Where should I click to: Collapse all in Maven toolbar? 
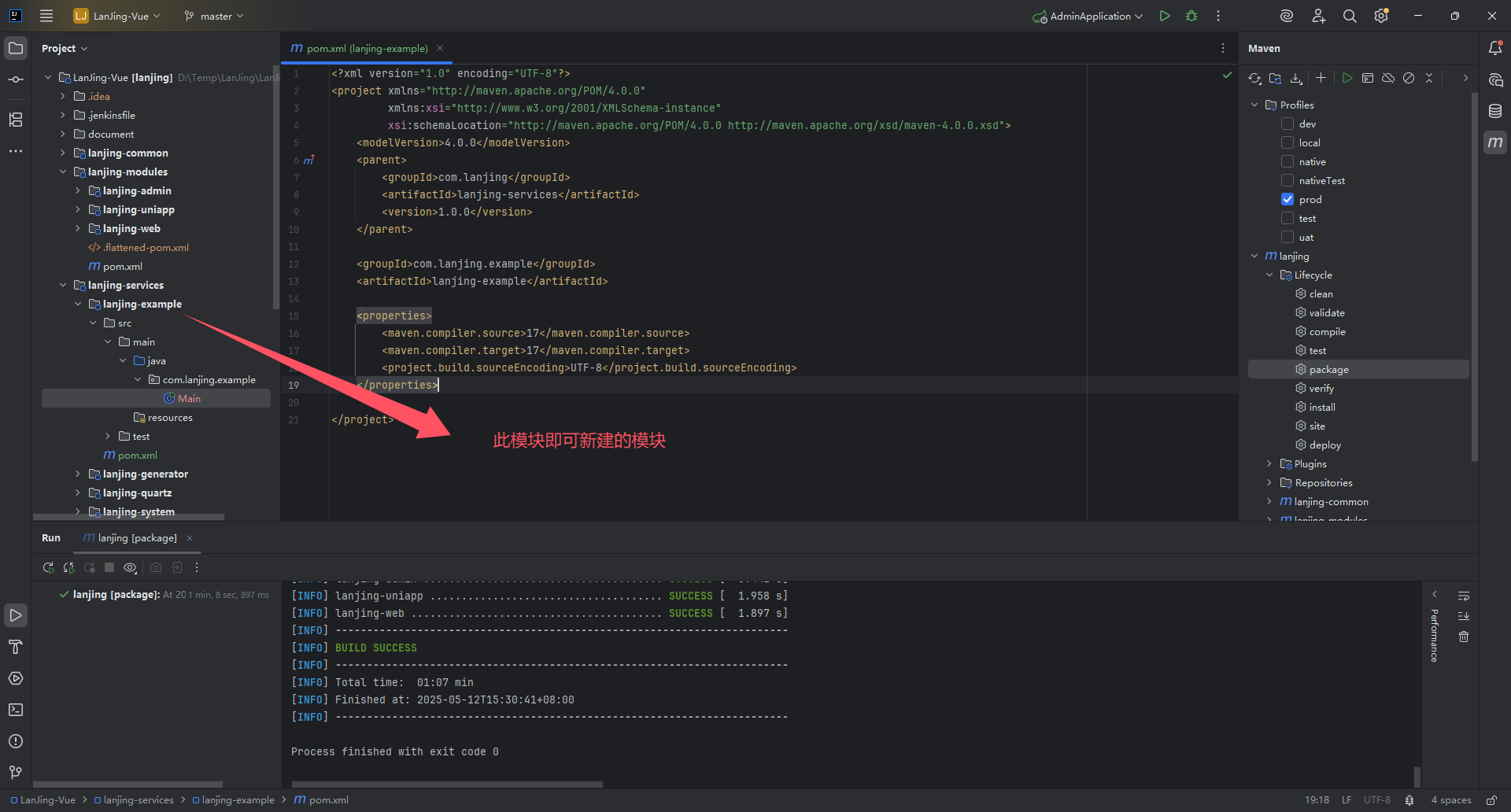click(1429, 78)
